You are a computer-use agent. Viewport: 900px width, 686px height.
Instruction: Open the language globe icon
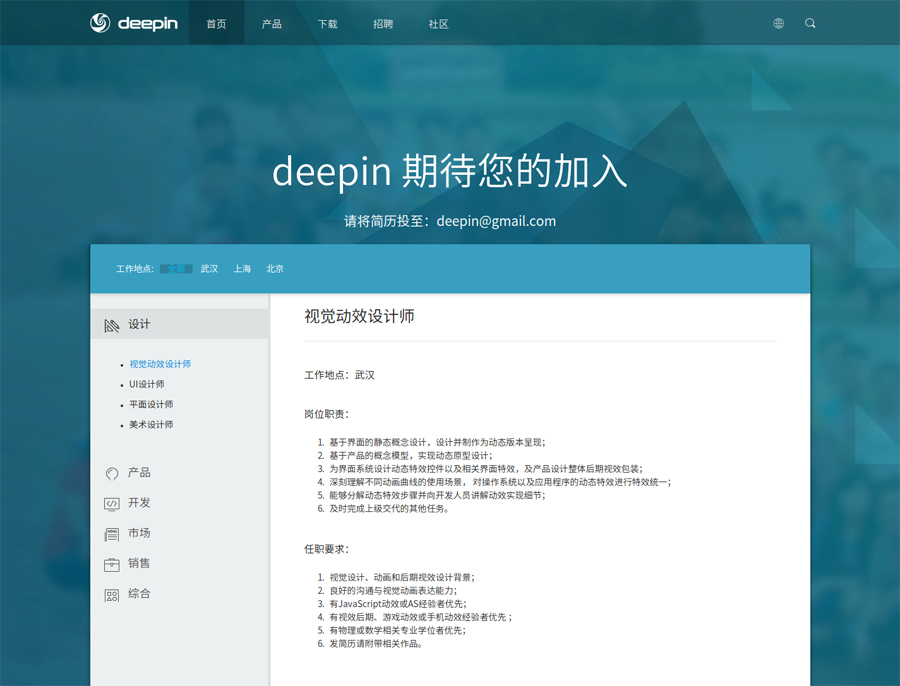coord(778,23)
